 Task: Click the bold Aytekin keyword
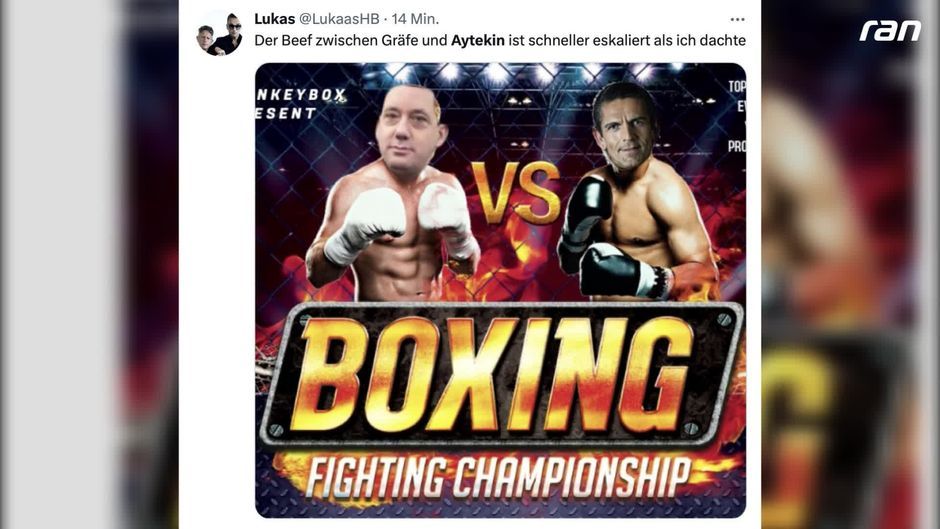coord(478,40)
